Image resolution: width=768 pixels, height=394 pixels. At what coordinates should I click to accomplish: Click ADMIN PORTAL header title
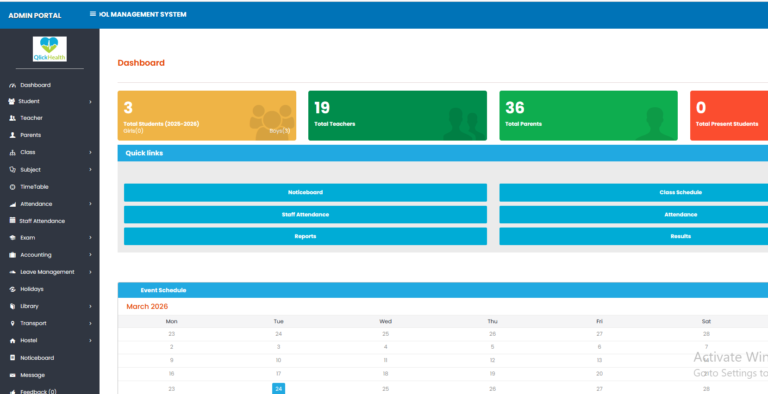coord(35,15)
